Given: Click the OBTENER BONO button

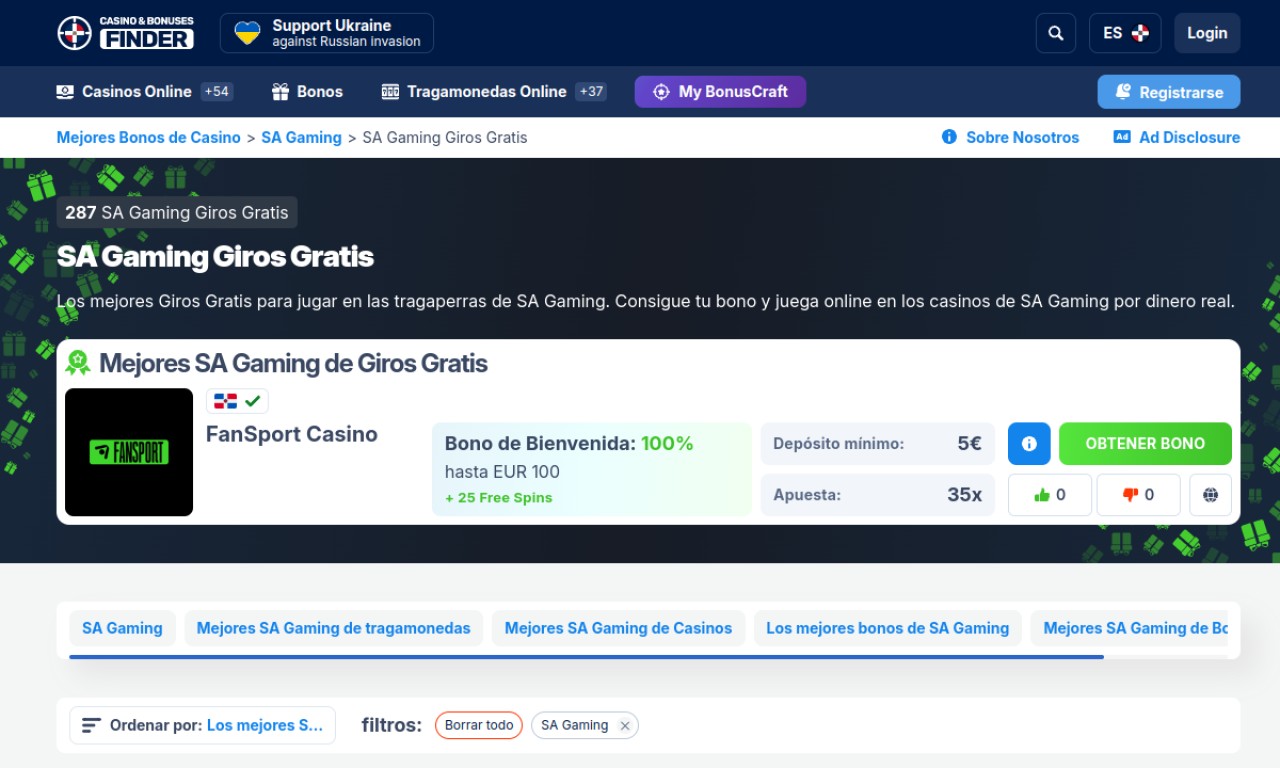Looking at the screenshot, I should (x=1145, y=444).
